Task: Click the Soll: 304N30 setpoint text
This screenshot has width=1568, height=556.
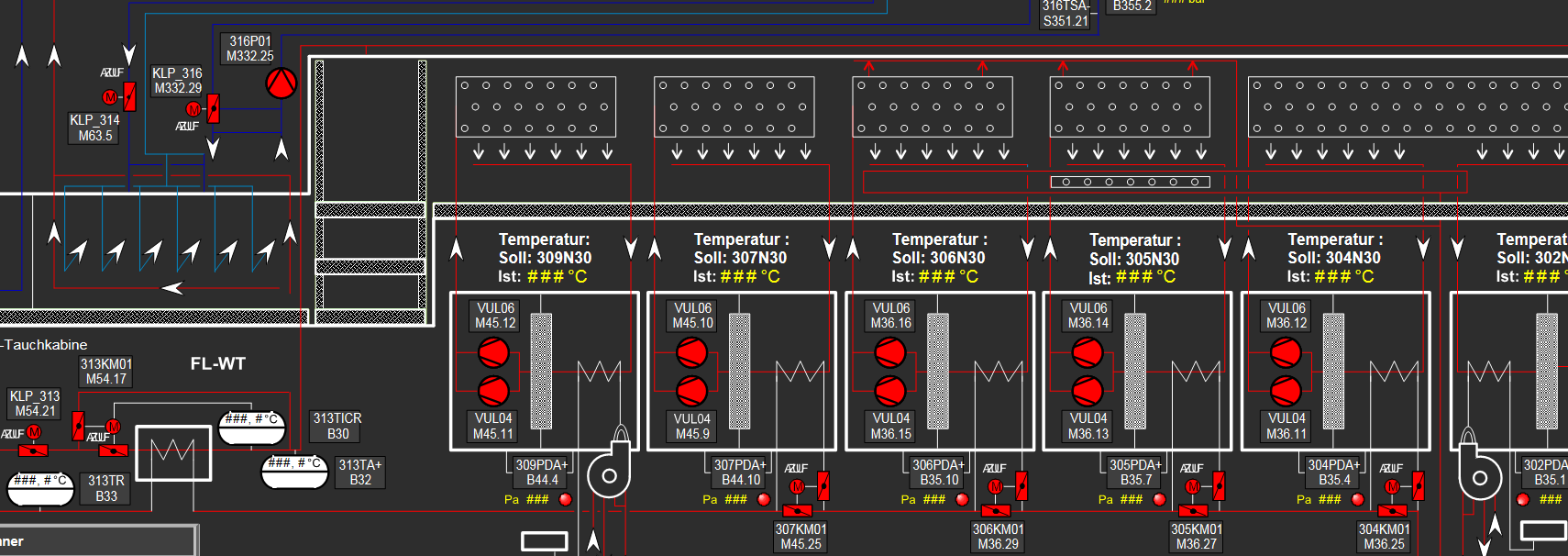Action: click(x=1333, y=258)
